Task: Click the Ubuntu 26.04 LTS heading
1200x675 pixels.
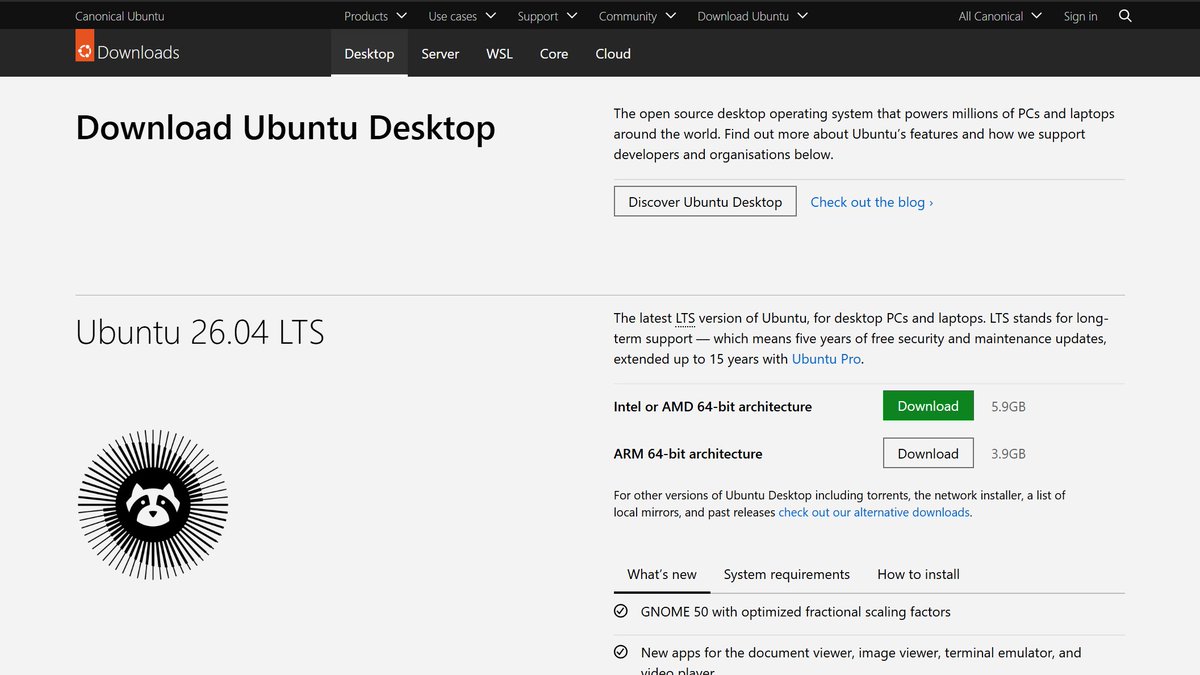Action: click(200, 332)
